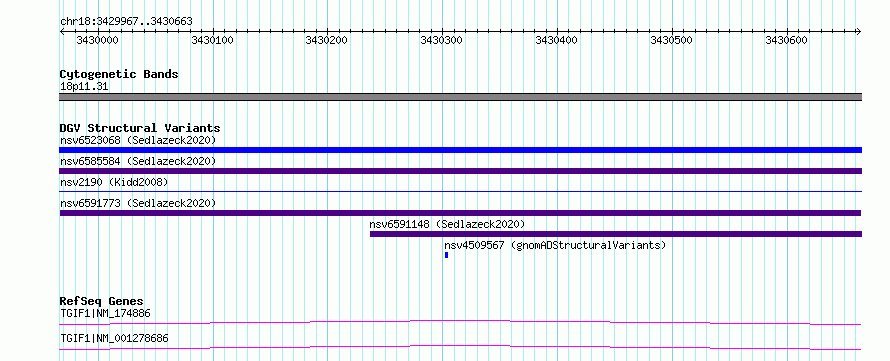Click the 3430300 ruler tick label
The width and height of the screenshot is (890, 361).
point(442,40)
